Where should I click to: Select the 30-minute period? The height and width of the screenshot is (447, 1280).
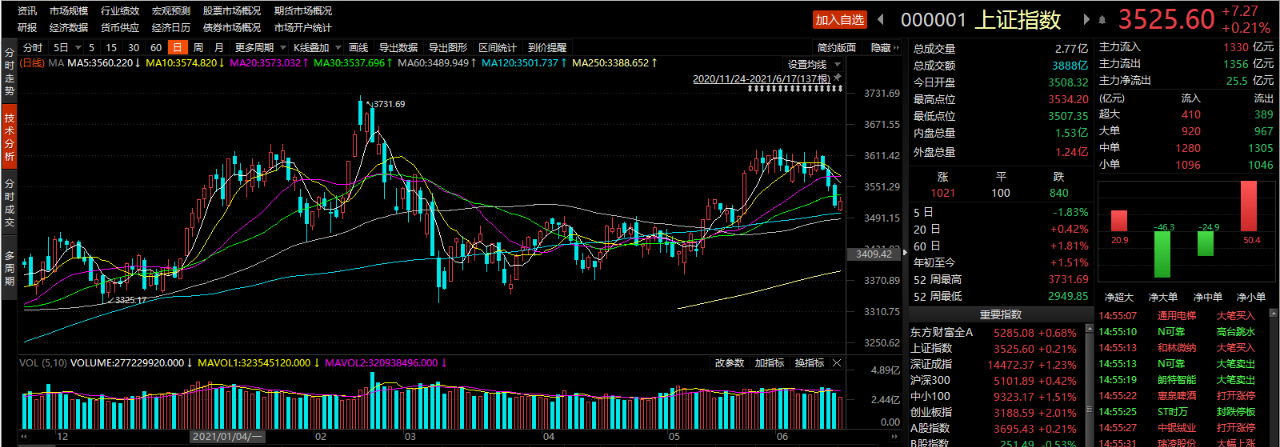pos(134,47)
